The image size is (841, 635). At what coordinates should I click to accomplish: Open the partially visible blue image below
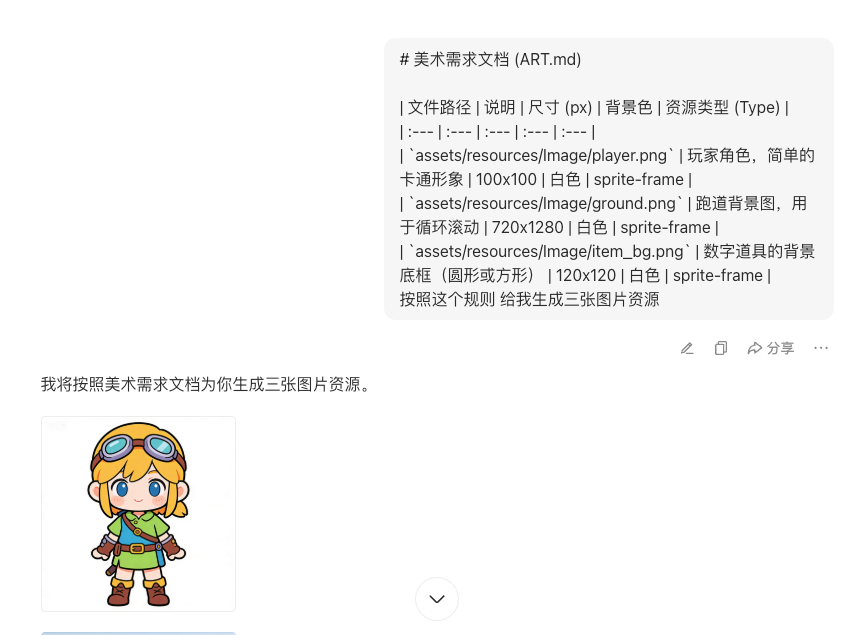point(138,633)
